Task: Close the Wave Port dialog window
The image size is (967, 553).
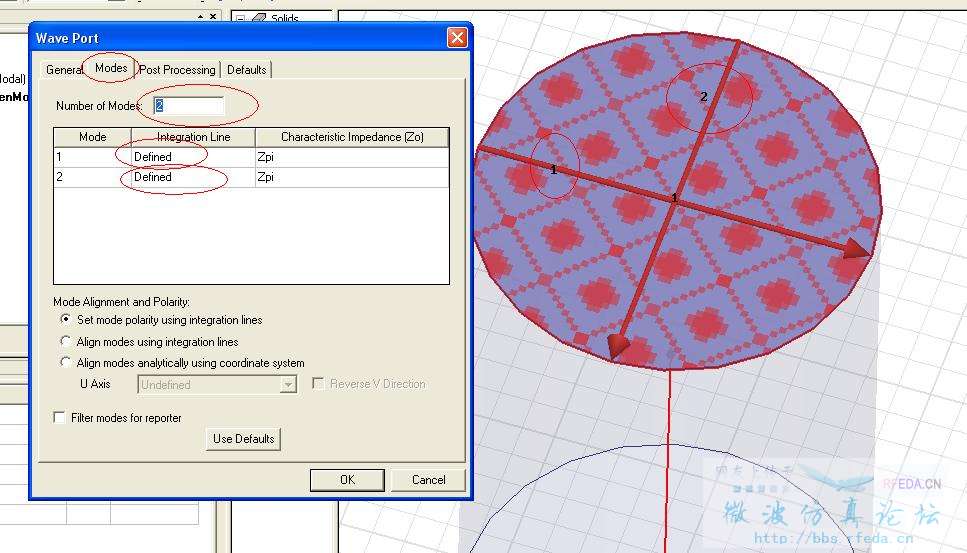Action: [457, 38]
